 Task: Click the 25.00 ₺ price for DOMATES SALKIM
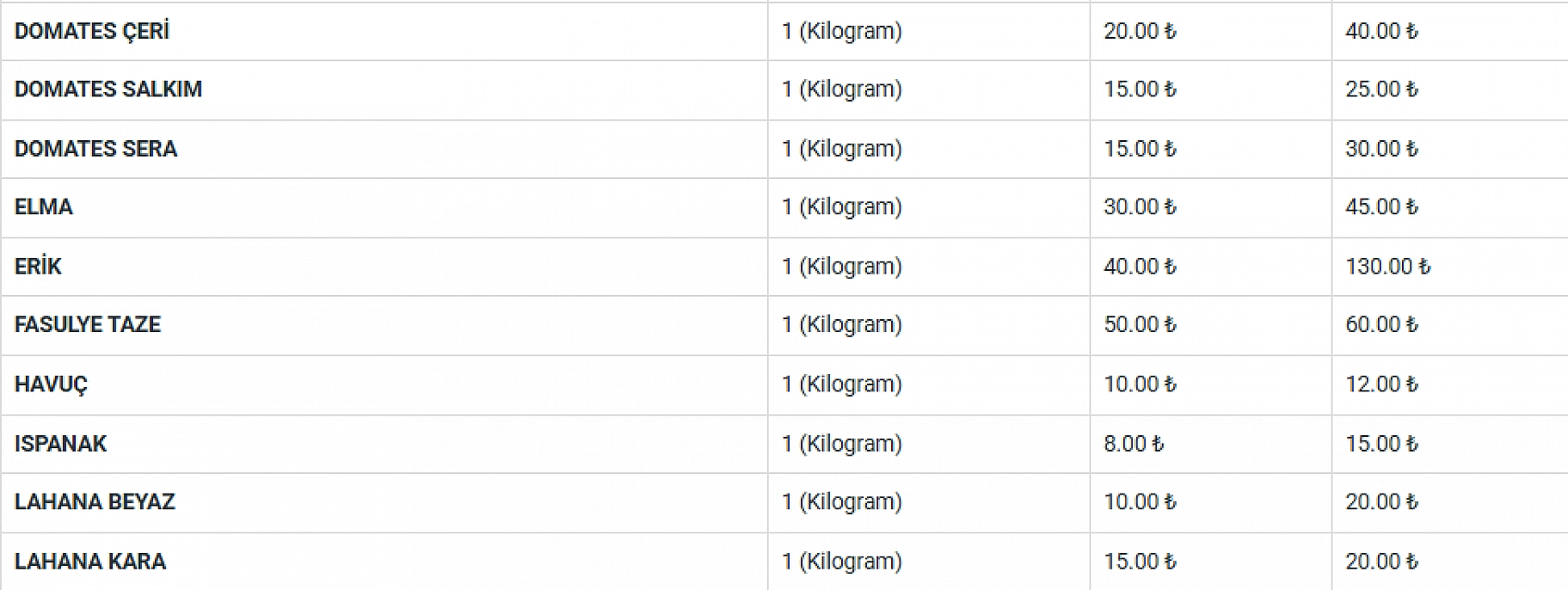1381,89
